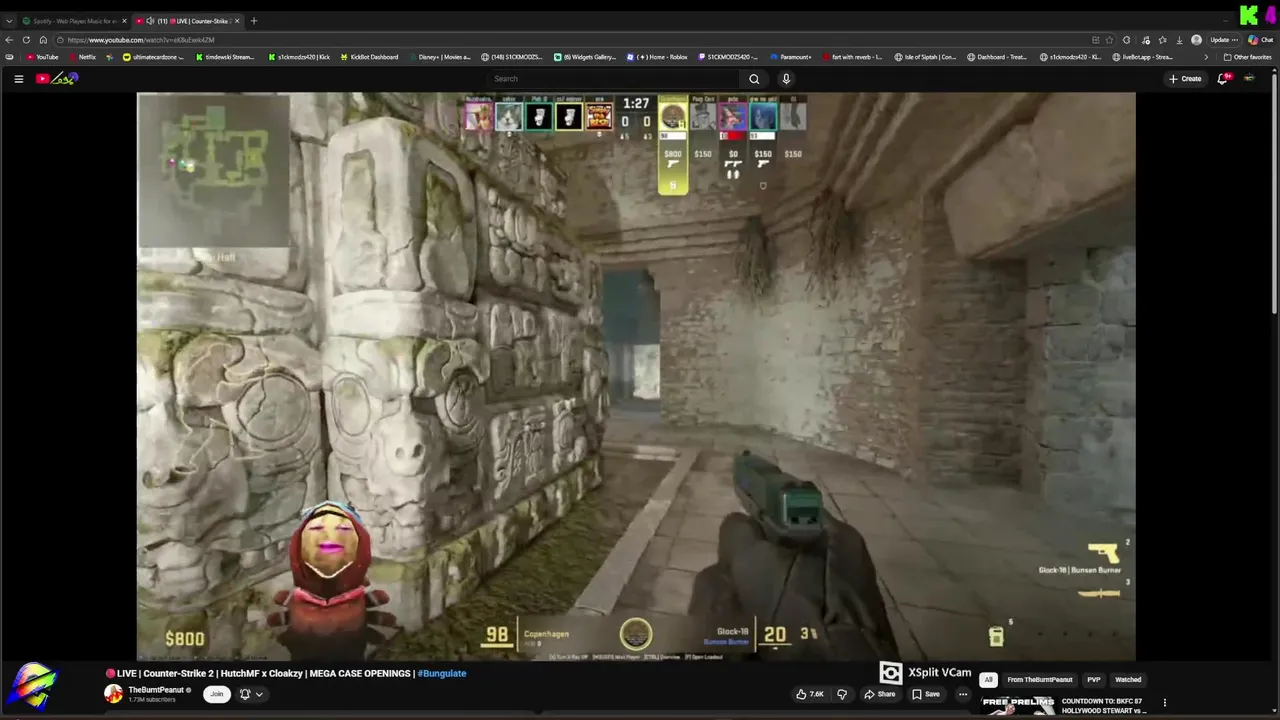1280x720 pixels.
Task: Close the LIVE Counter-Strike tab
Action: click(237, 21)
